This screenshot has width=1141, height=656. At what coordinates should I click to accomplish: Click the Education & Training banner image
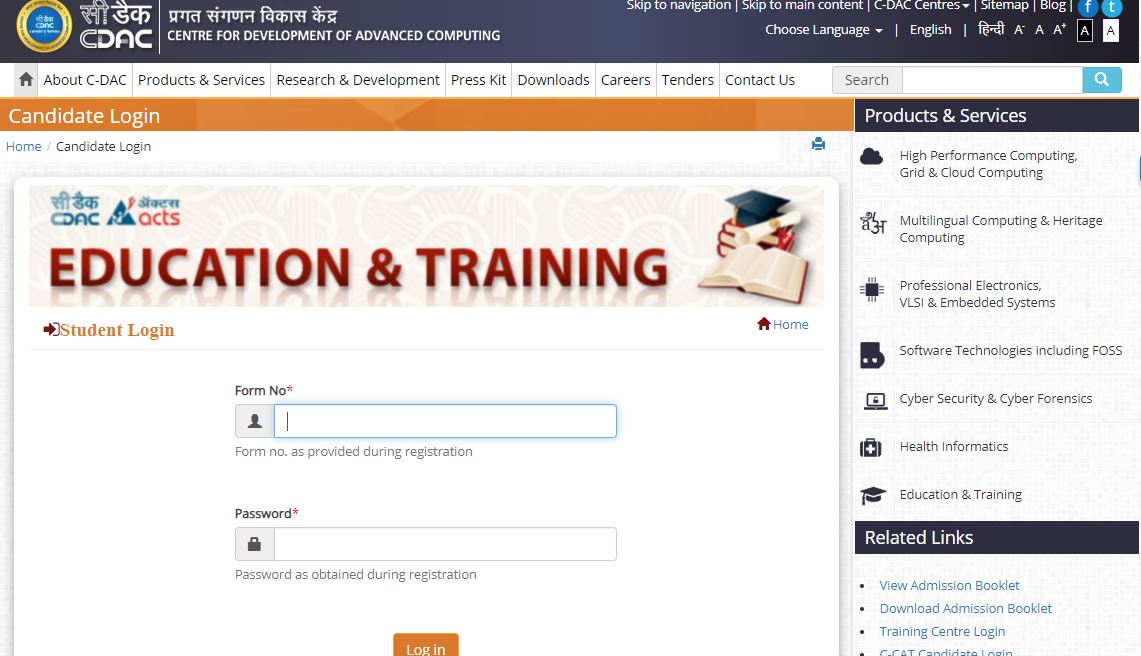click(x=426, y=245)
